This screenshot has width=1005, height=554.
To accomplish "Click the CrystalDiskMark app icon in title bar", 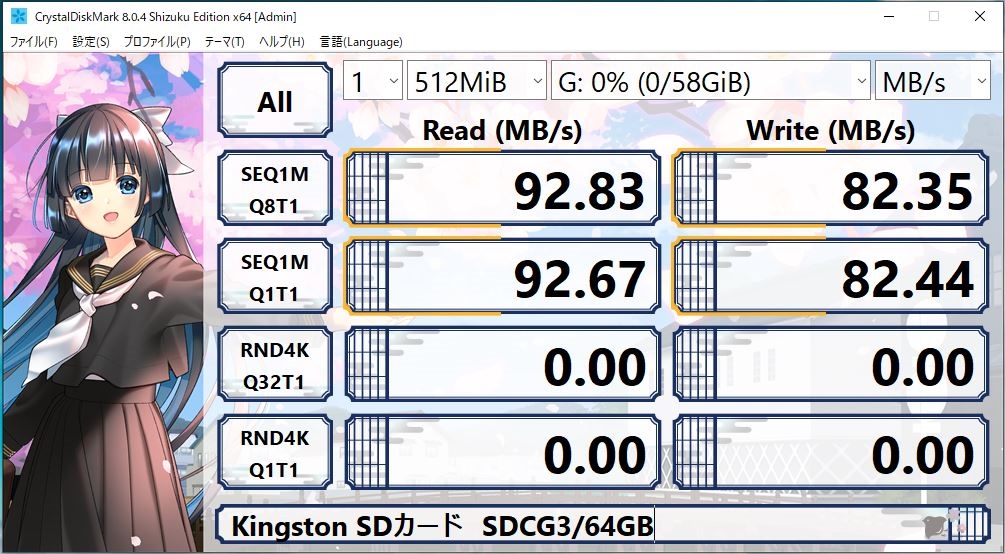I will pos(19,16).
